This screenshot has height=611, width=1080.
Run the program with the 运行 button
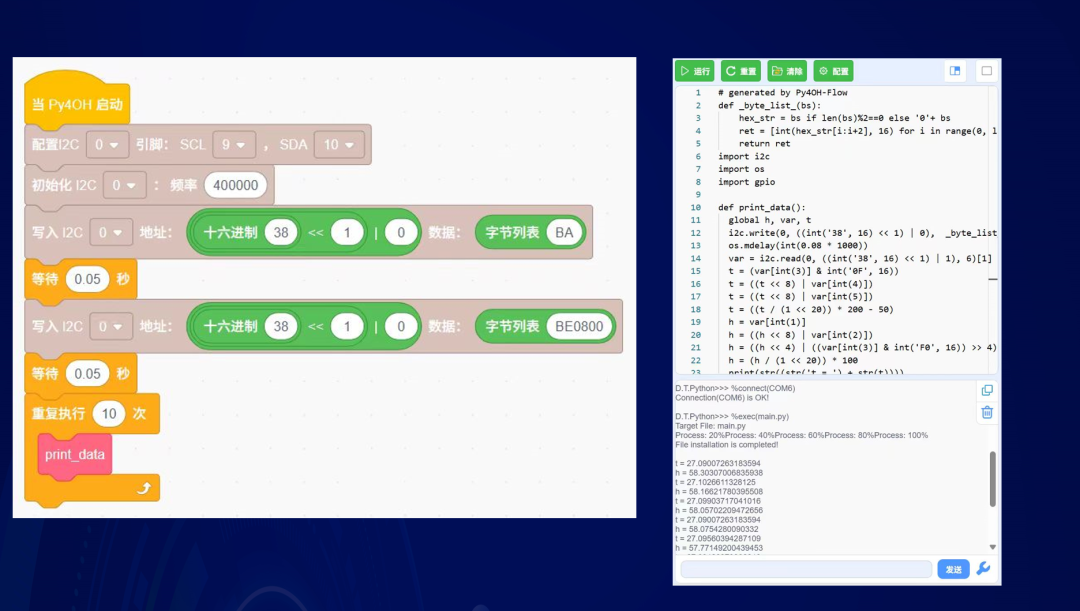click(695, 71)
